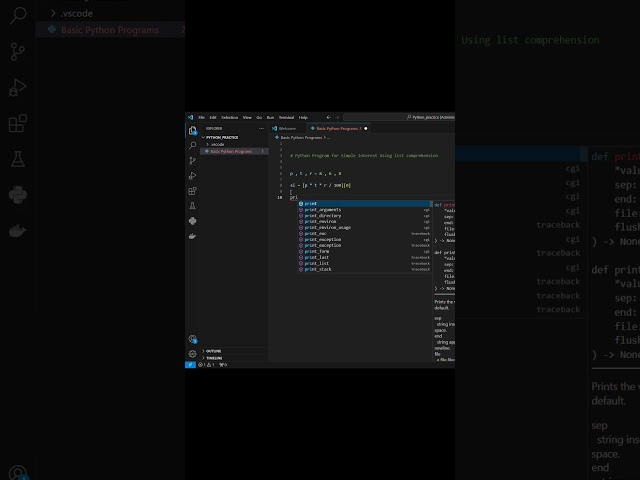Open the Docker extension view
The height and width of the screenshot is (480, 640).
192,236
